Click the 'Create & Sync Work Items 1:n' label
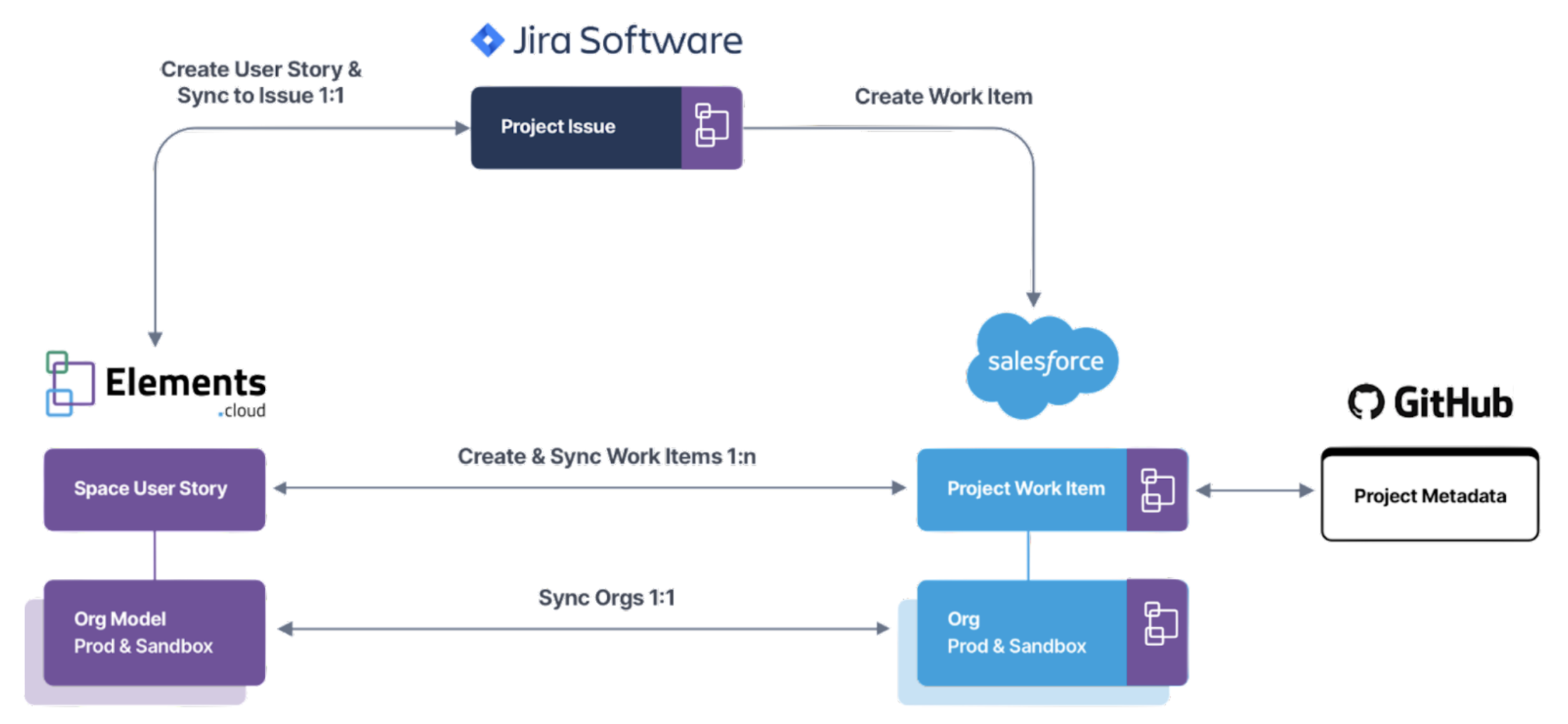Viewport: 1568px width, 724px height. [607, 457]
